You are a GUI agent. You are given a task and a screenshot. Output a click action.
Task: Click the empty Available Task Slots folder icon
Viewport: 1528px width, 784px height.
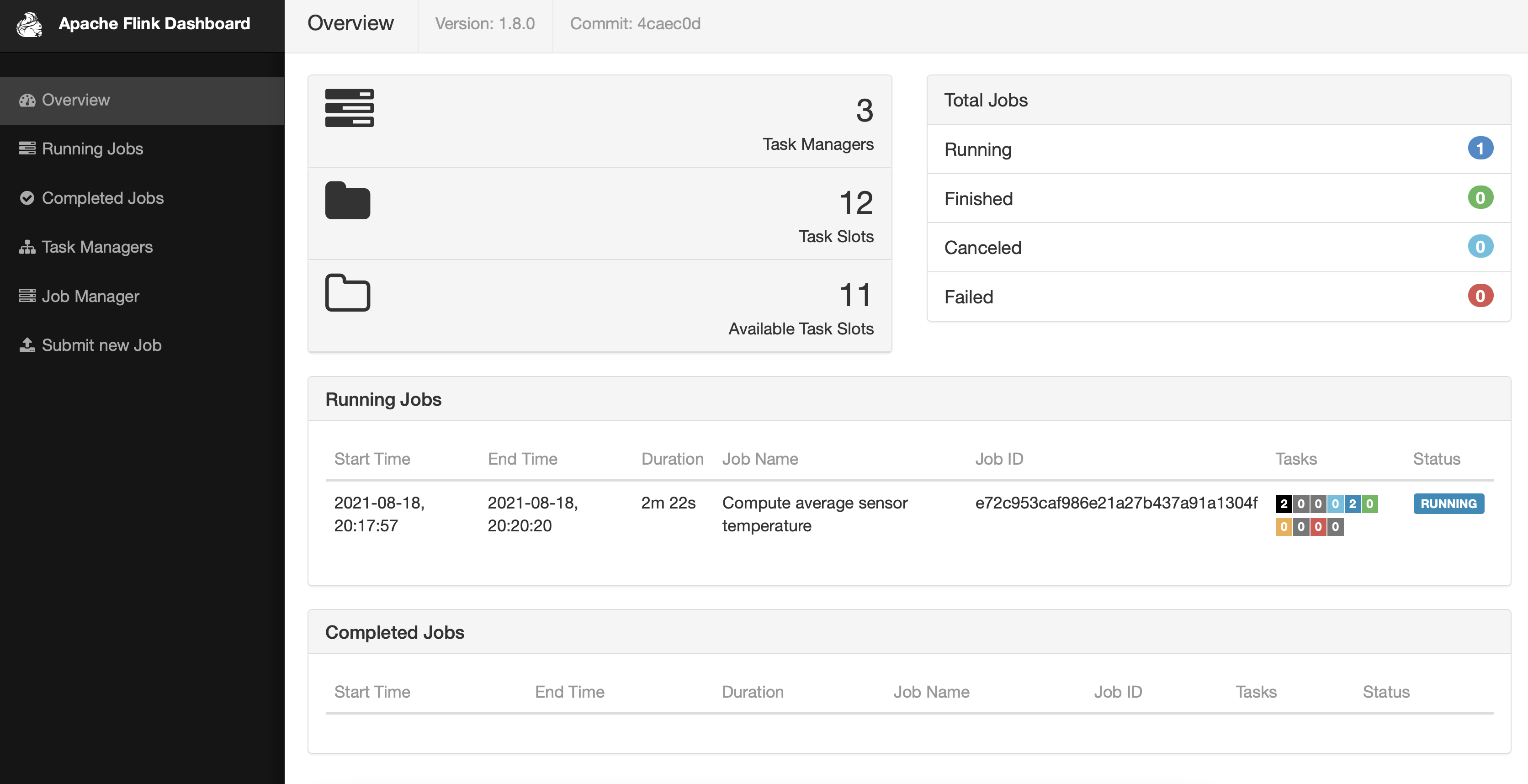pos(348,293)
